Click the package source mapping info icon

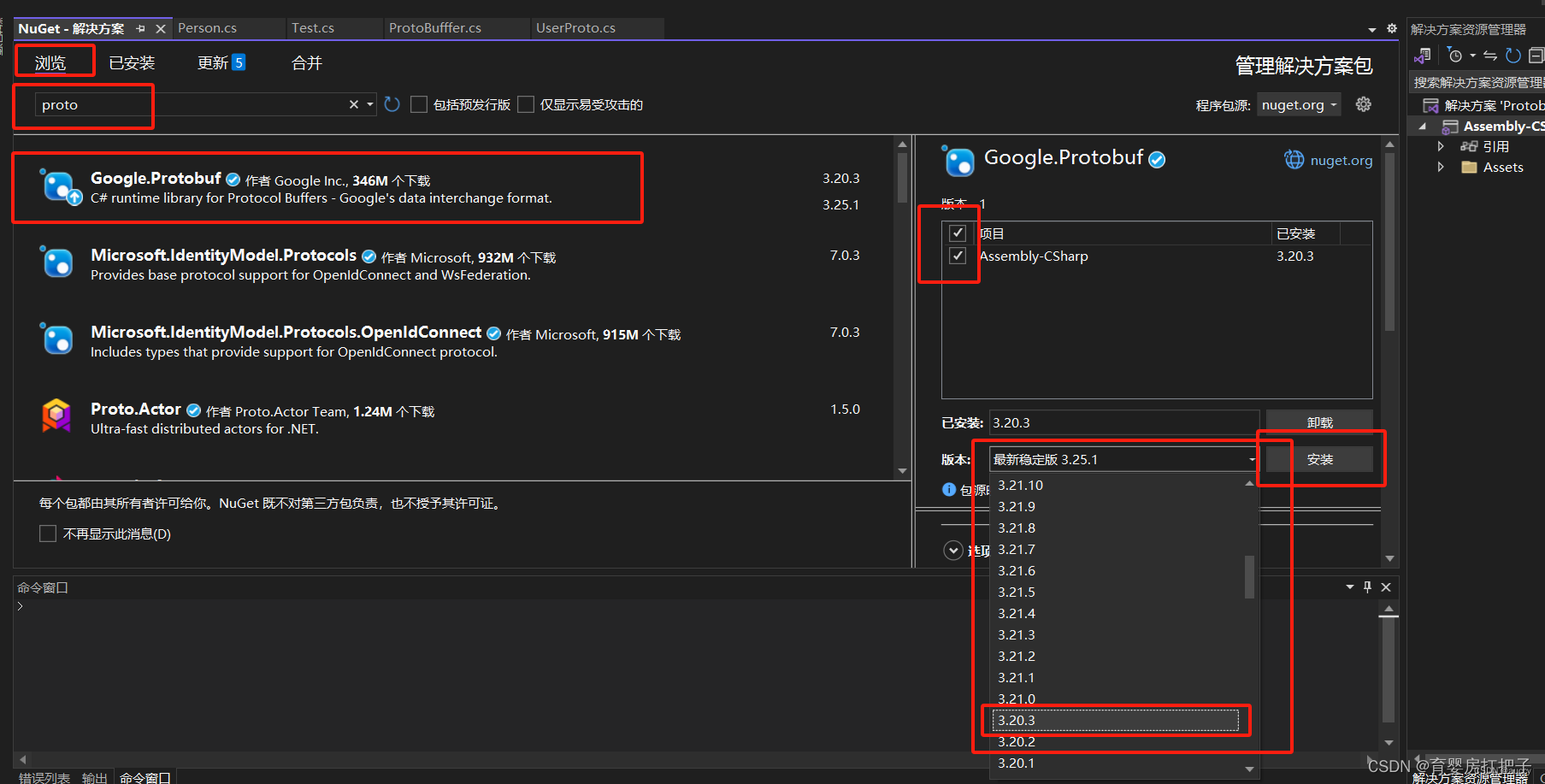(x=949, y=489)
